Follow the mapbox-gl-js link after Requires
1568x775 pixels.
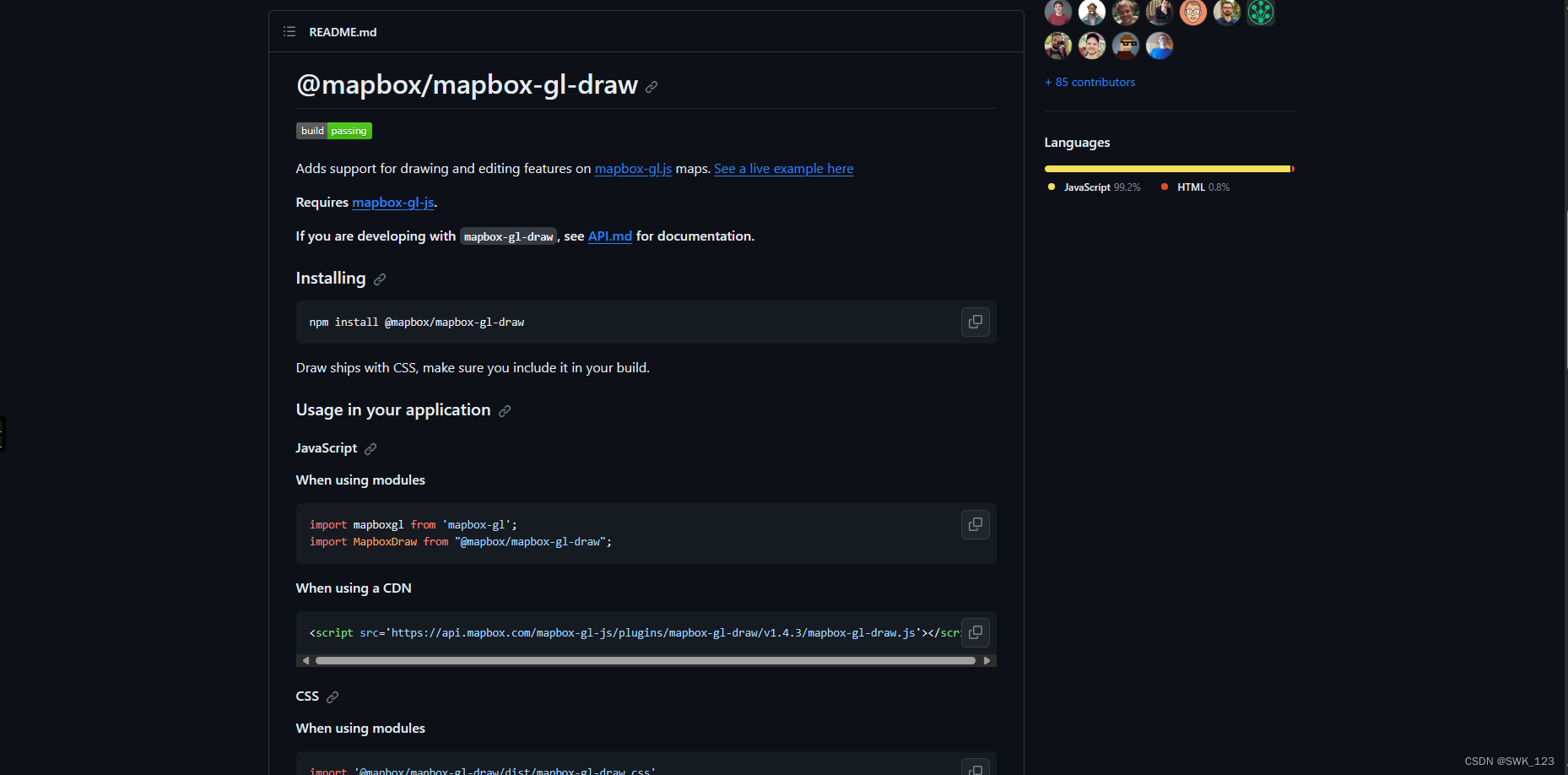click(x=393, y=203)
